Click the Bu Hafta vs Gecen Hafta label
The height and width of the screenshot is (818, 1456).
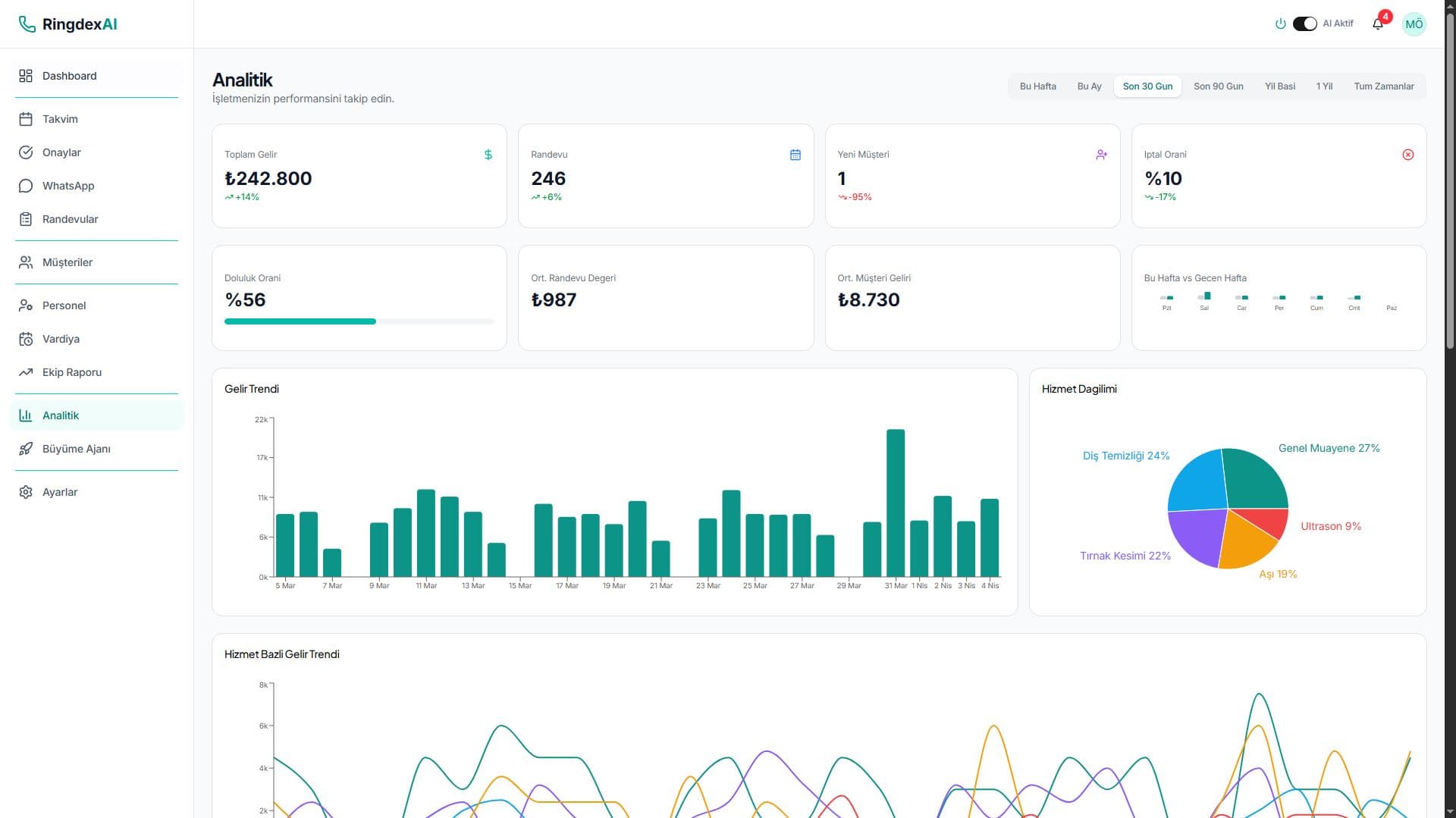pyautogui.click(x=1195, y=278)
